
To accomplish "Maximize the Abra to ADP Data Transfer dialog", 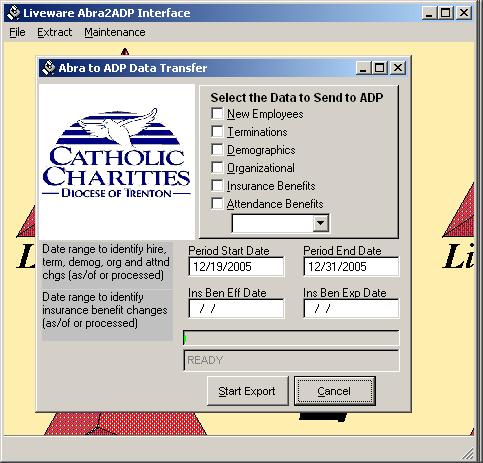I will [x=379, y=68].
